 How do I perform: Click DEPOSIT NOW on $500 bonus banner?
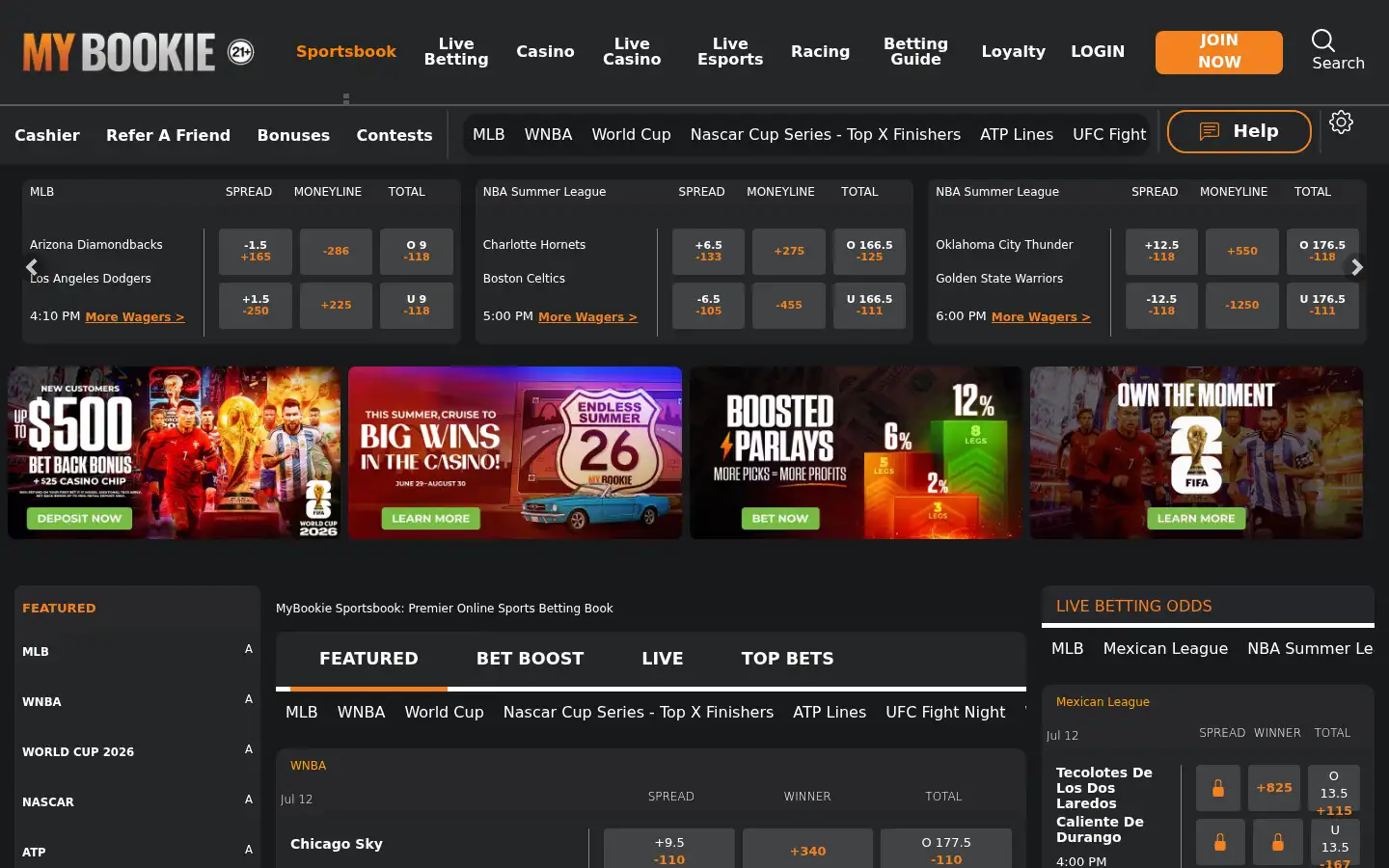pyautogui.click(x=79, y=519)
